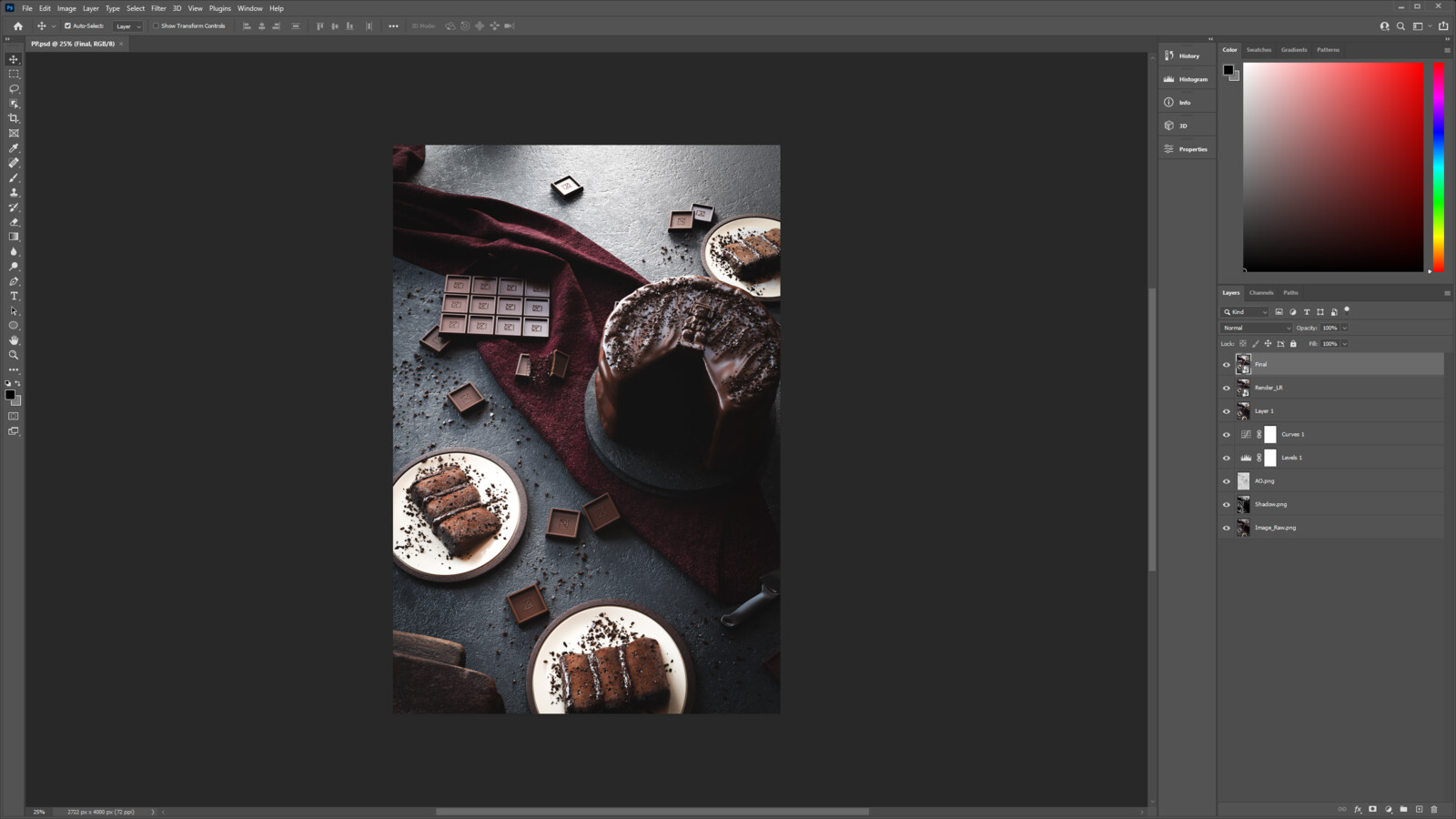Enable Show Transform Controls checkbox

tap(156, 26)
